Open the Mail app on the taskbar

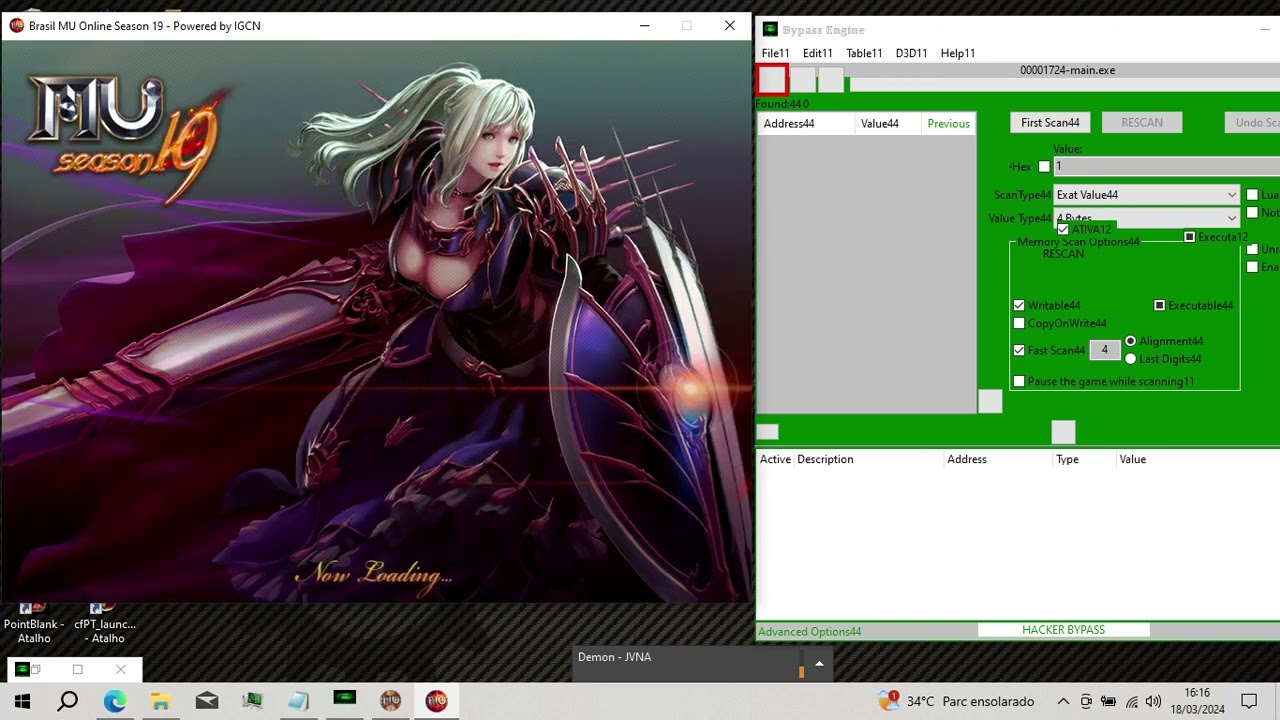[206, 701]
